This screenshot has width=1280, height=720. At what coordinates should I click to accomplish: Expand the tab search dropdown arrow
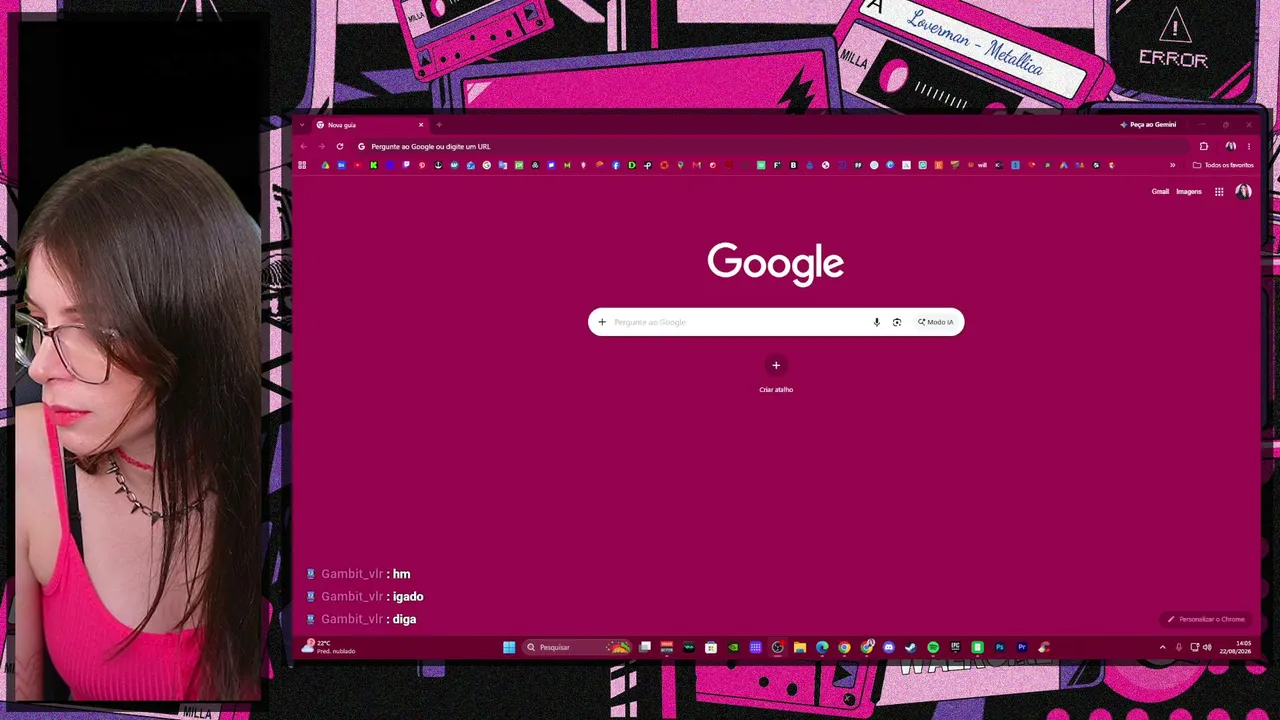coord(302,125)
